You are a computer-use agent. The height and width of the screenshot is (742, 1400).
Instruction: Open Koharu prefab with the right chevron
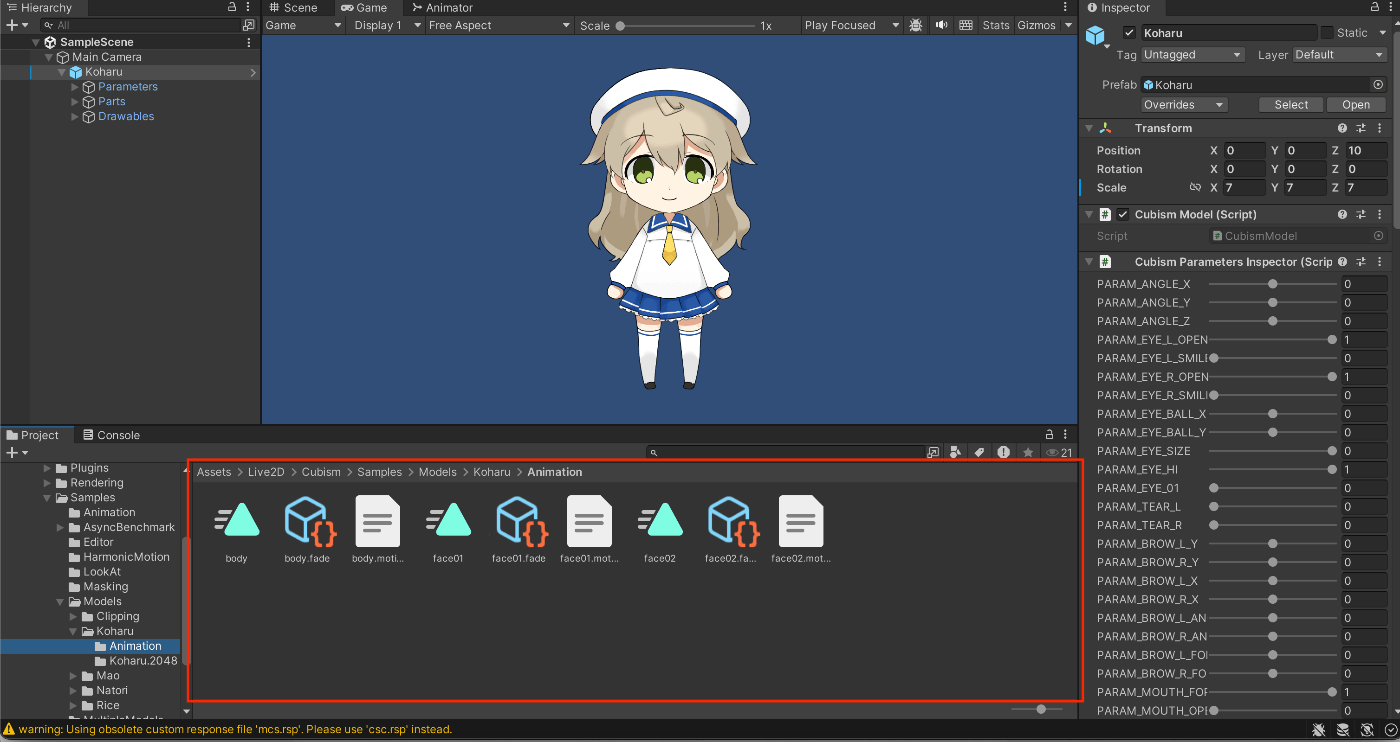pos(252,72)
